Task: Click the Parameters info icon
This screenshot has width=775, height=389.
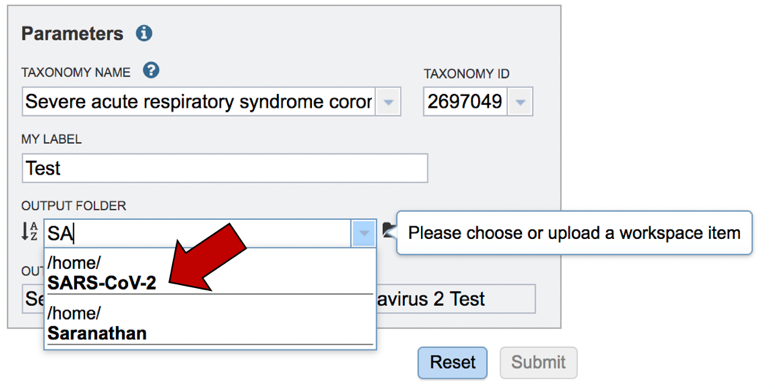Action: (144, 34)
